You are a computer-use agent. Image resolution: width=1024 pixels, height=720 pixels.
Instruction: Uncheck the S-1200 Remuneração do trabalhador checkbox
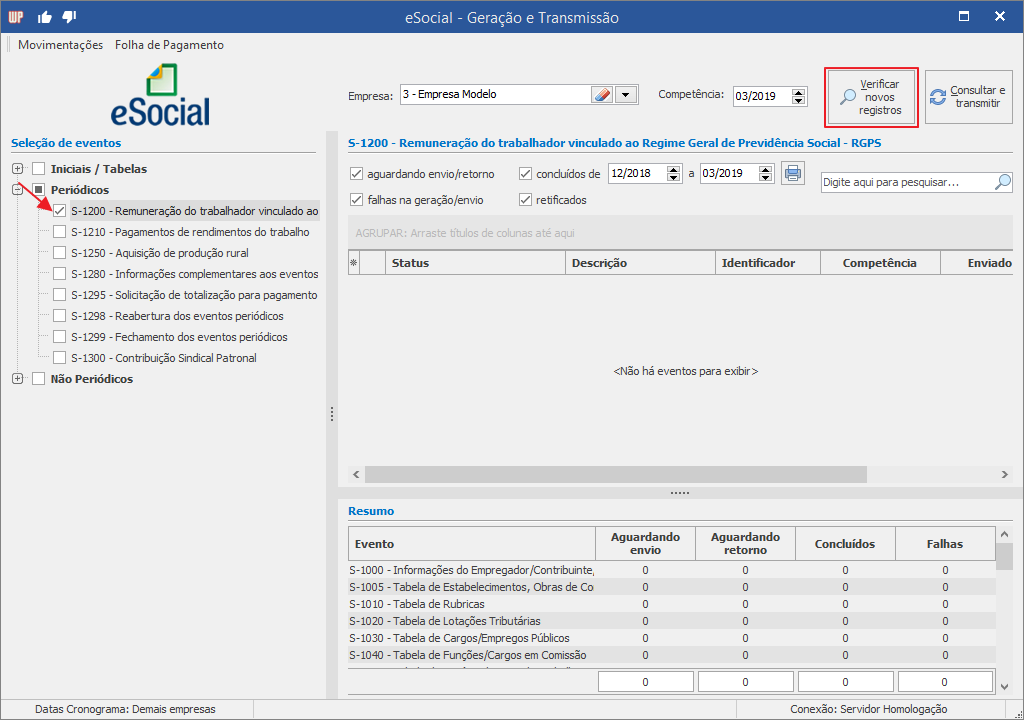coord(59,210)
